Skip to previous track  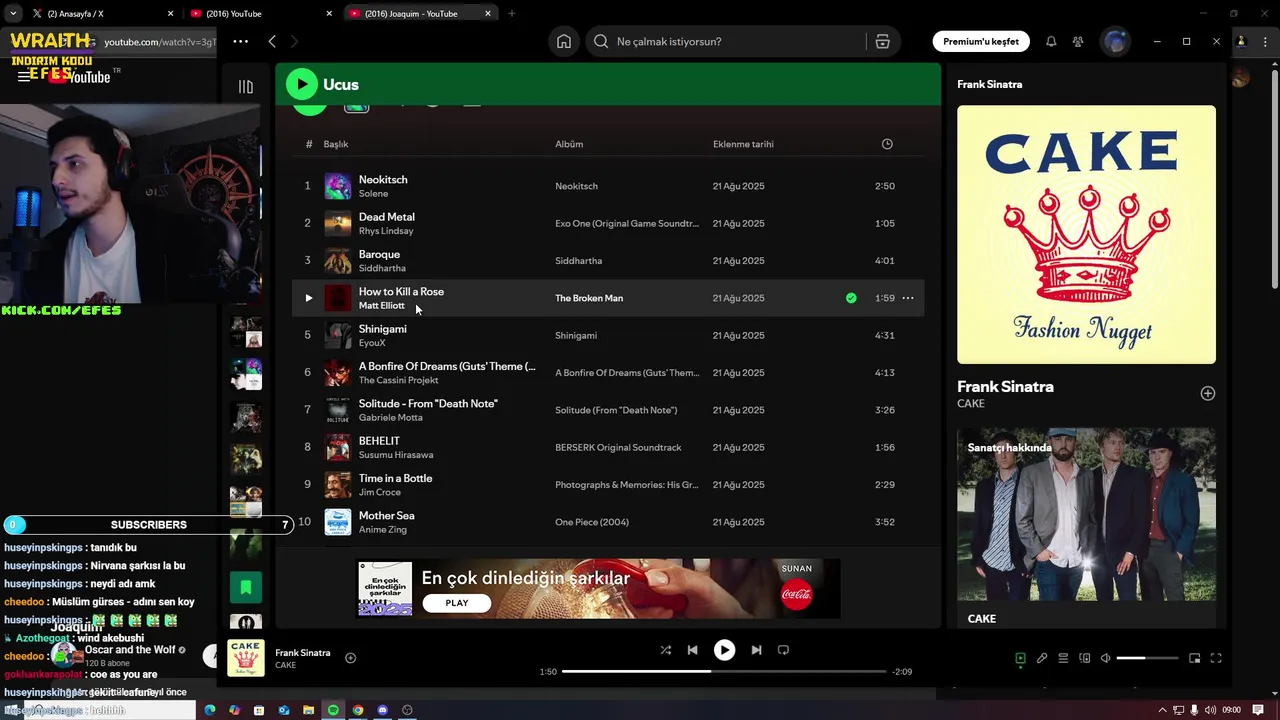[692, 650]
